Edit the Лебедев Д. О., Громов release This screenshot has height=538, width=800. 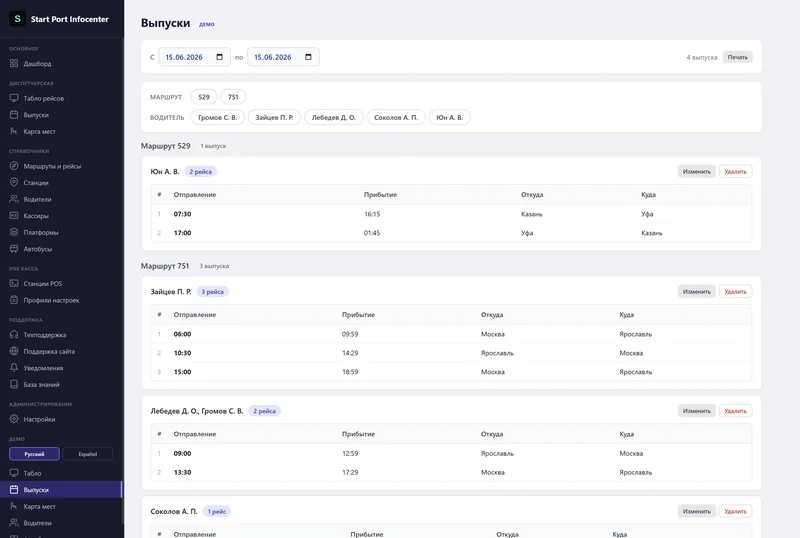pos(696,411)
